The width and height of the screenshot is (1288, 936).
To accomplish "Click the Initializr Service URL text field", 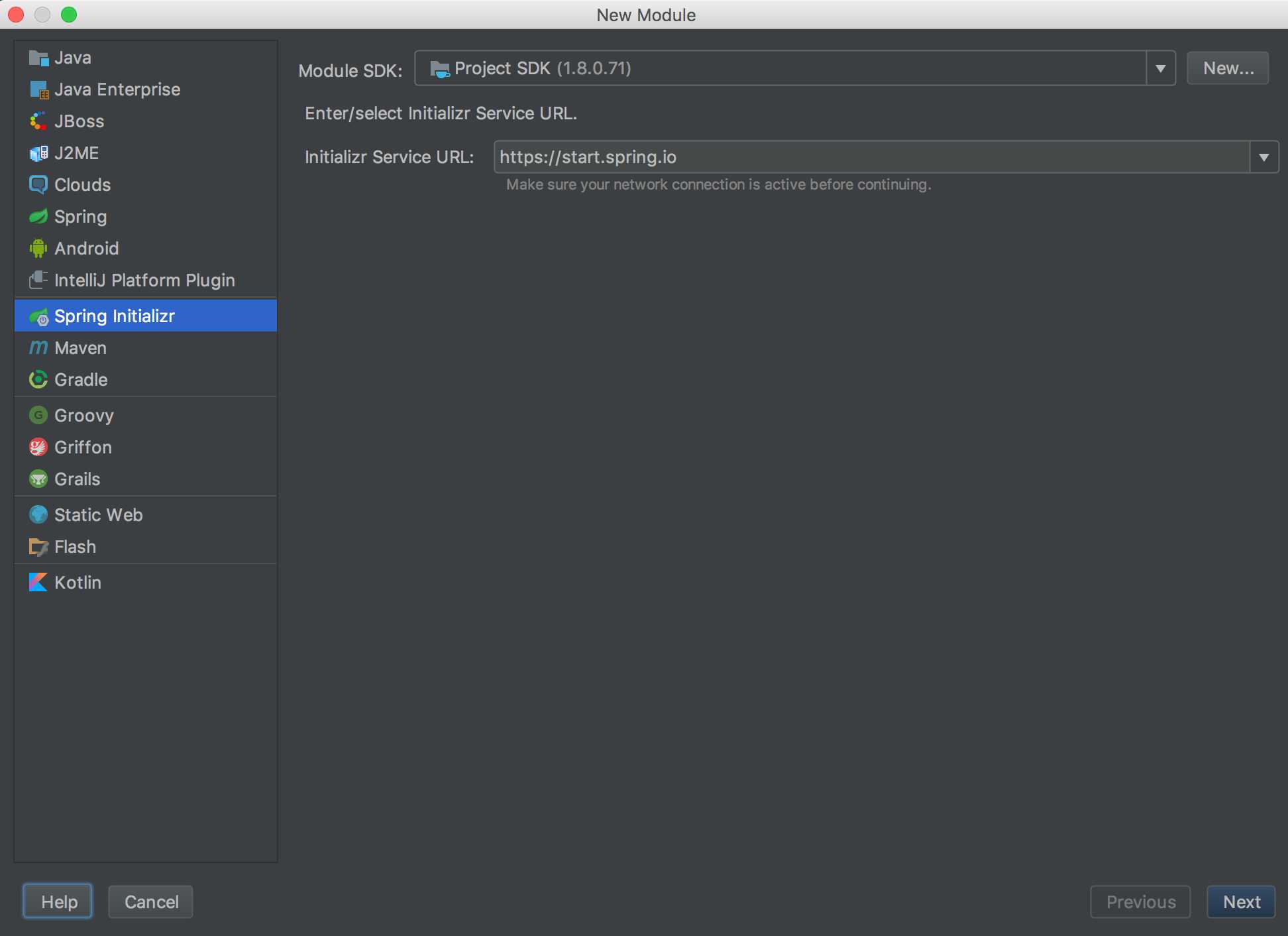I will click(872, 157).
